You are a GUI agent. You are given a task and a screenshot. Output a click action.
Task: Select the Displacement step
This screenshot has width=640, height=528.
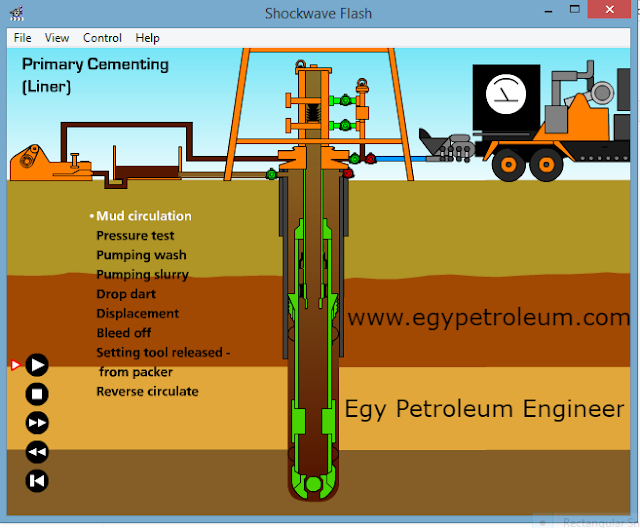tap(138, 313)
